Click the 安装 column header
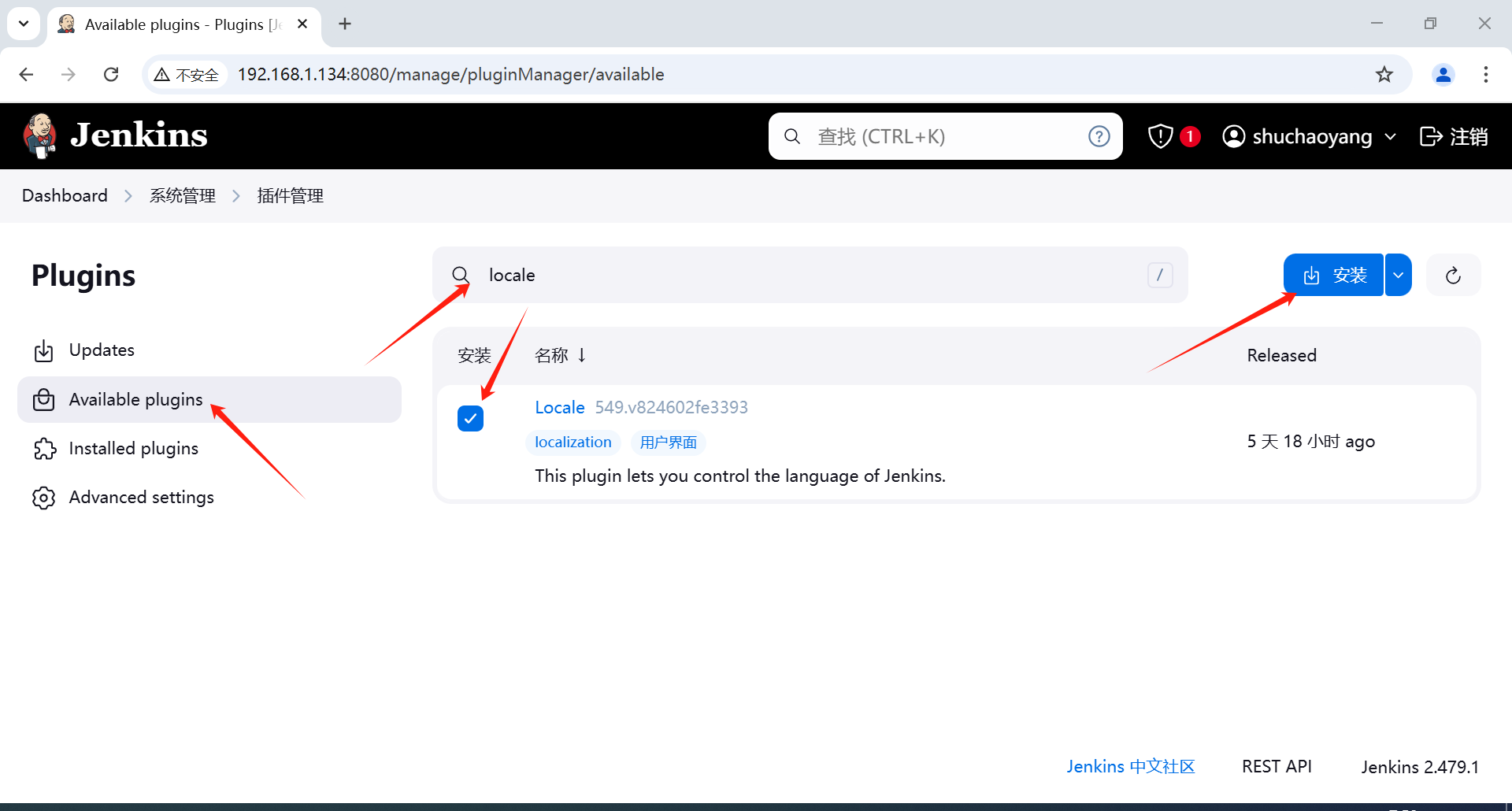The height and width of the screenshot is (811, 1512). [474, 356]
